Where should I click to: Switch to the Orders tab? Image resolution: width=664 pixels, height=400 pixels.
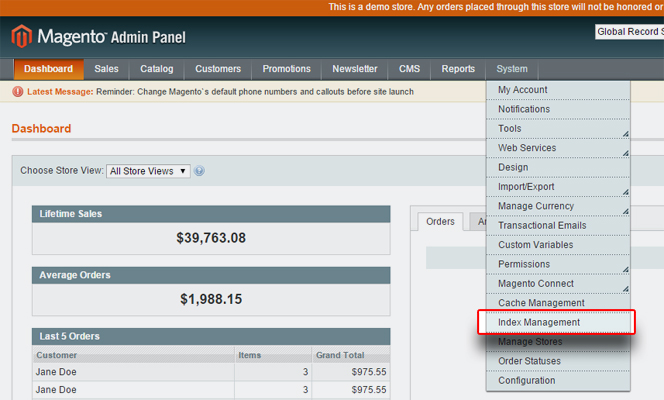coord(440,222)
